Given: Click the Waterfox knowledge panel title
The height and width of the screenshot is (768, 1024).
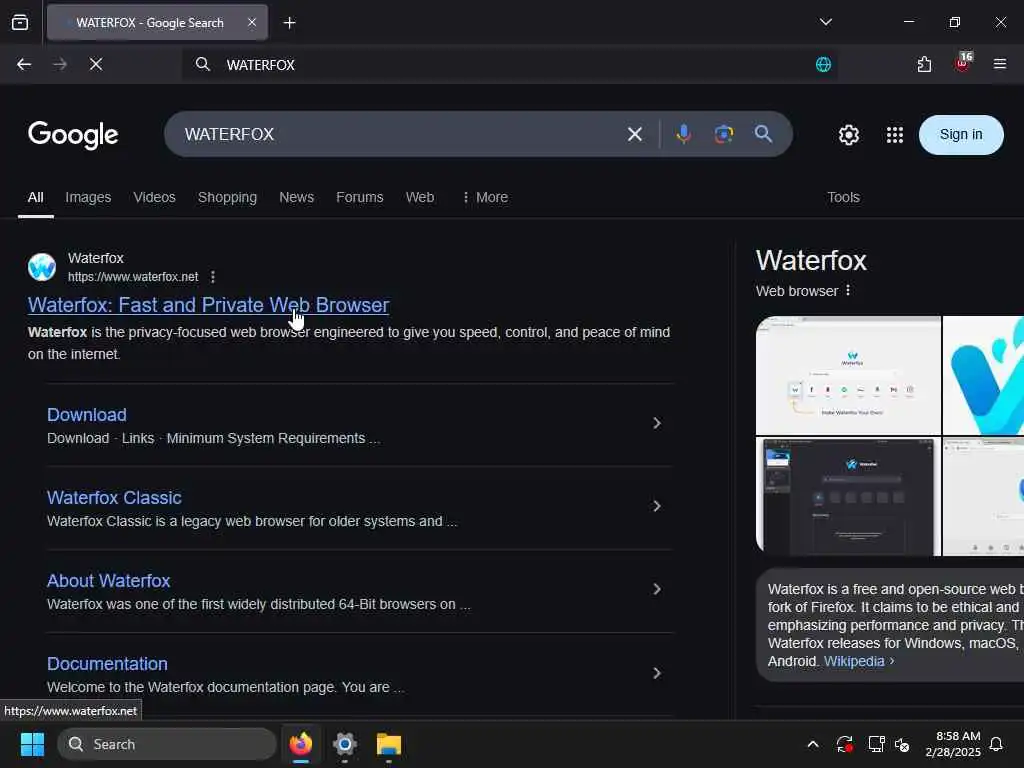Looking at the screenshot, I should tap(811, 261).
